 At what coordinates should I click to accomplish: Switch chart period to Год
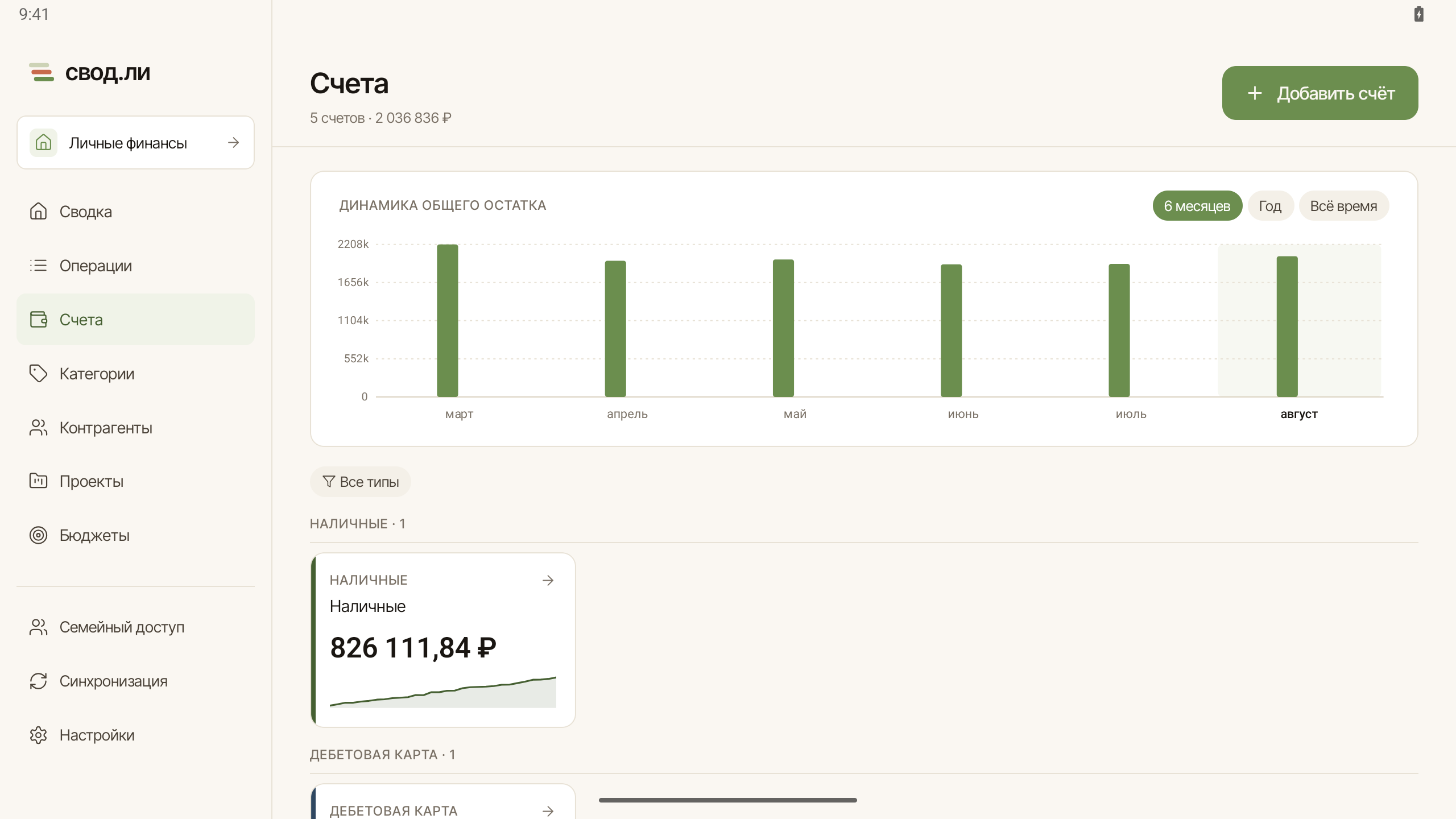(1270, 206)
